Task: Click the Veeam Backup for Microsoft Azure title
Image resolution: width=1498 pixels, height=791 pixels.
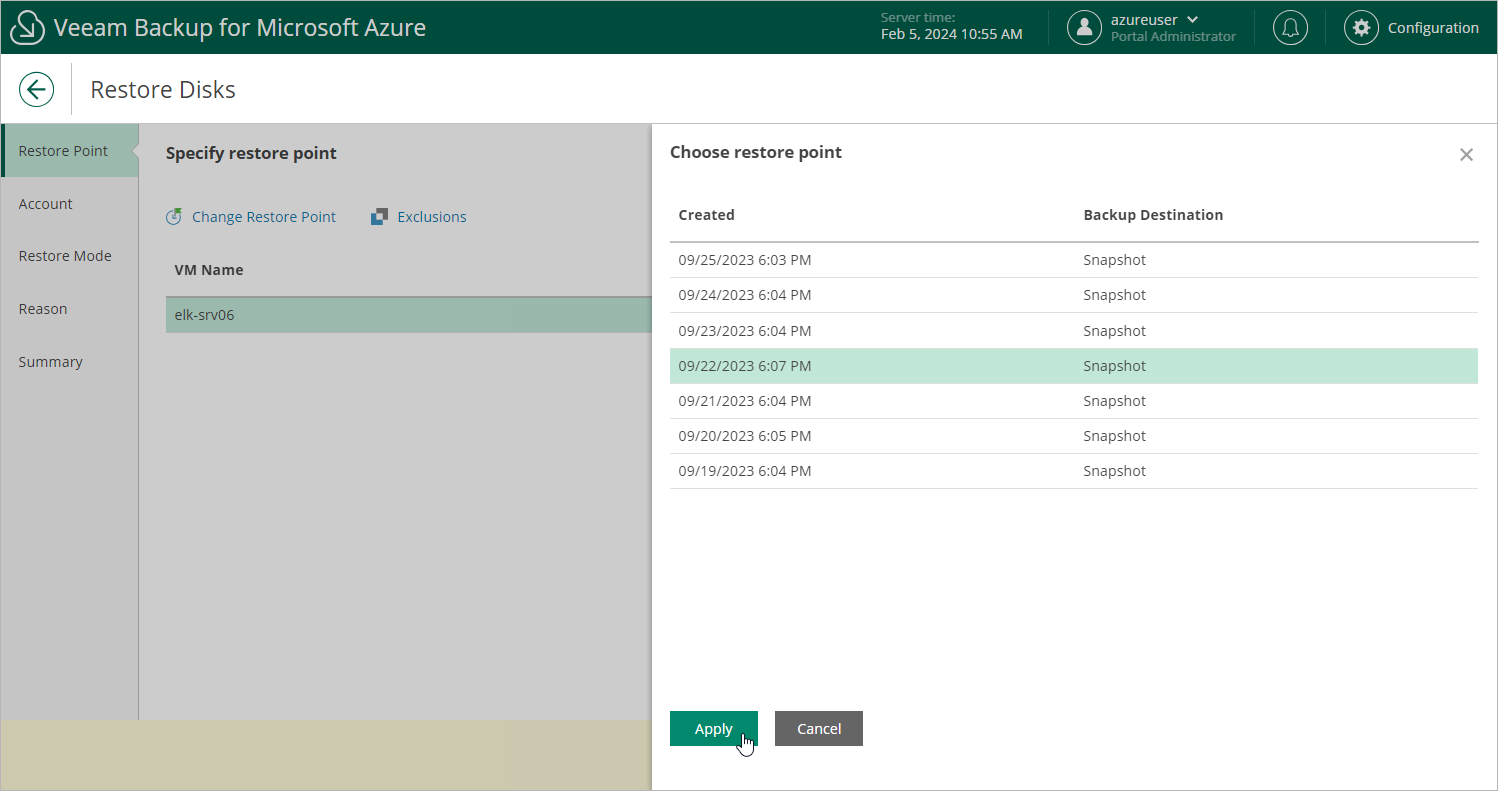Action: [240, 28]
